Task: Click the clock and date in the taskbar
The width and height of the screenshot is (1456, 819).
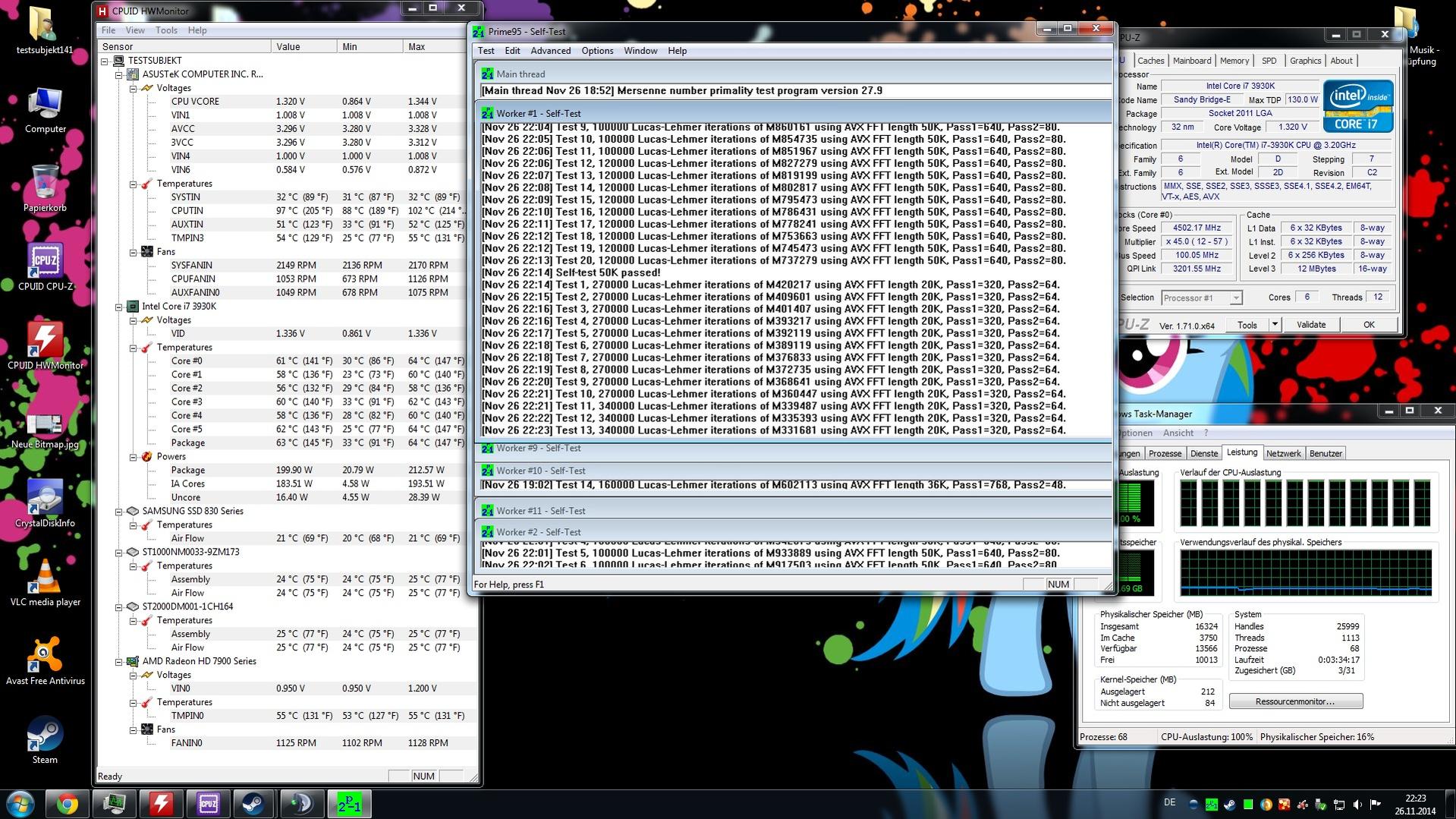Action: (1415, 805)
